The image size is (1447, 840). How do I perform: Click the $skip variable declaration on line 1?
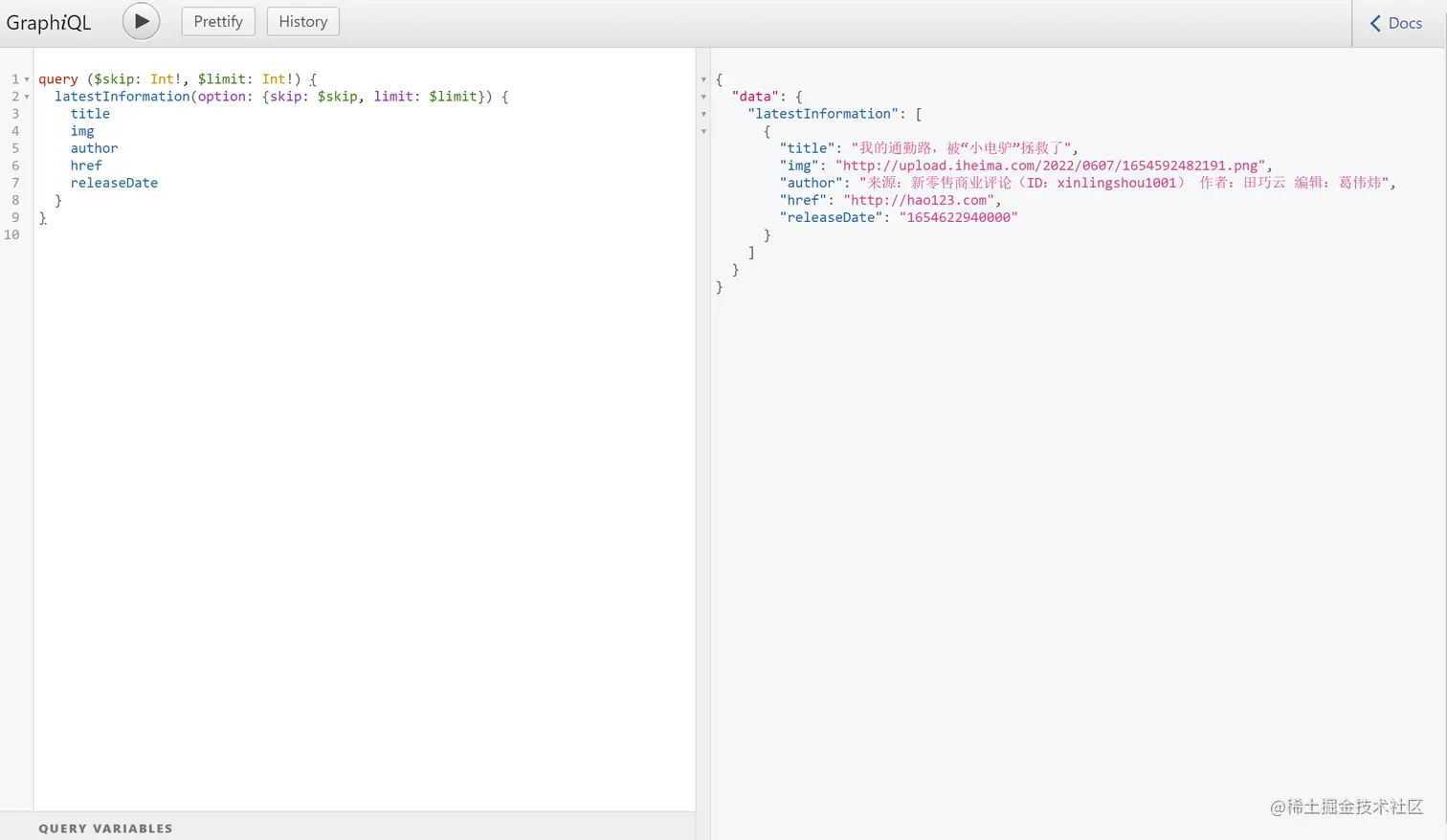[114, 79]
